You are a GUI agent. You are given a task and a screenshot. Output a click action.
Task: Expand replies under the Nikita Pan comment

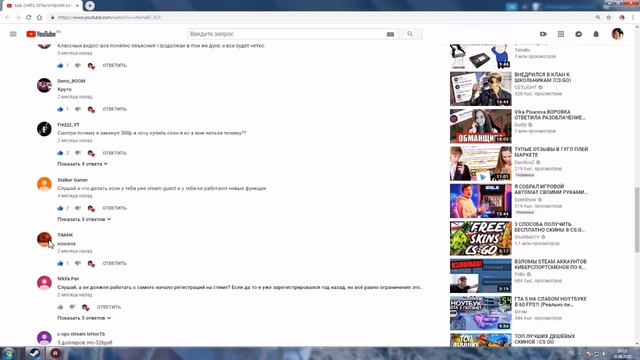(84, 318)
